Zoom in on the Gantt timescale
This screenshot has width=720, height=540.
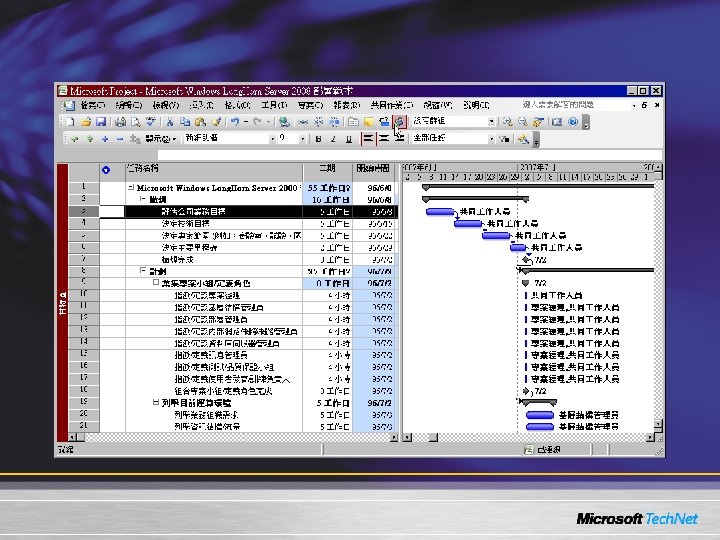(x=507, y=122)
